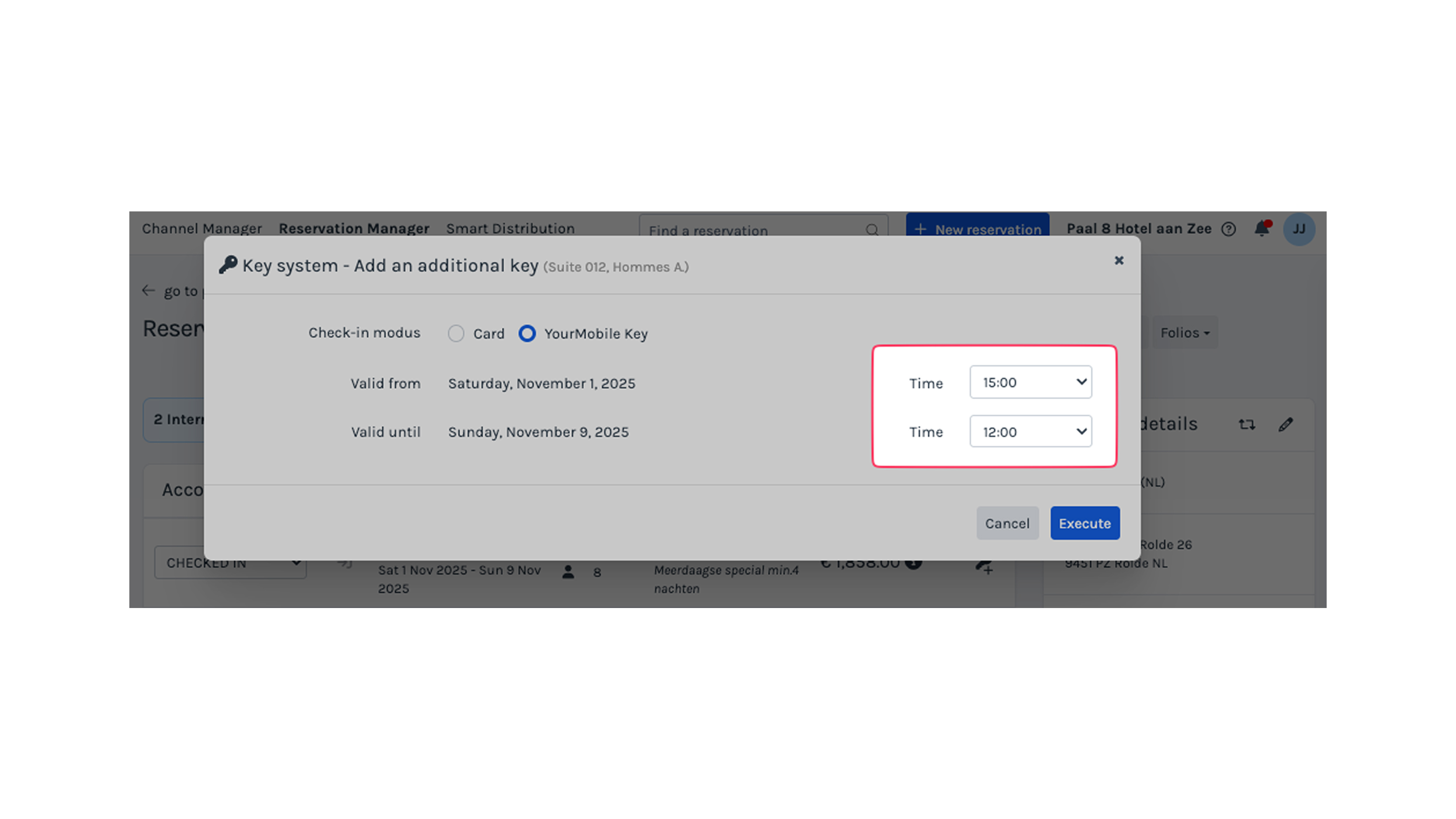Select the Card check-in modus
1456x819 pixels.
(456, 334)
